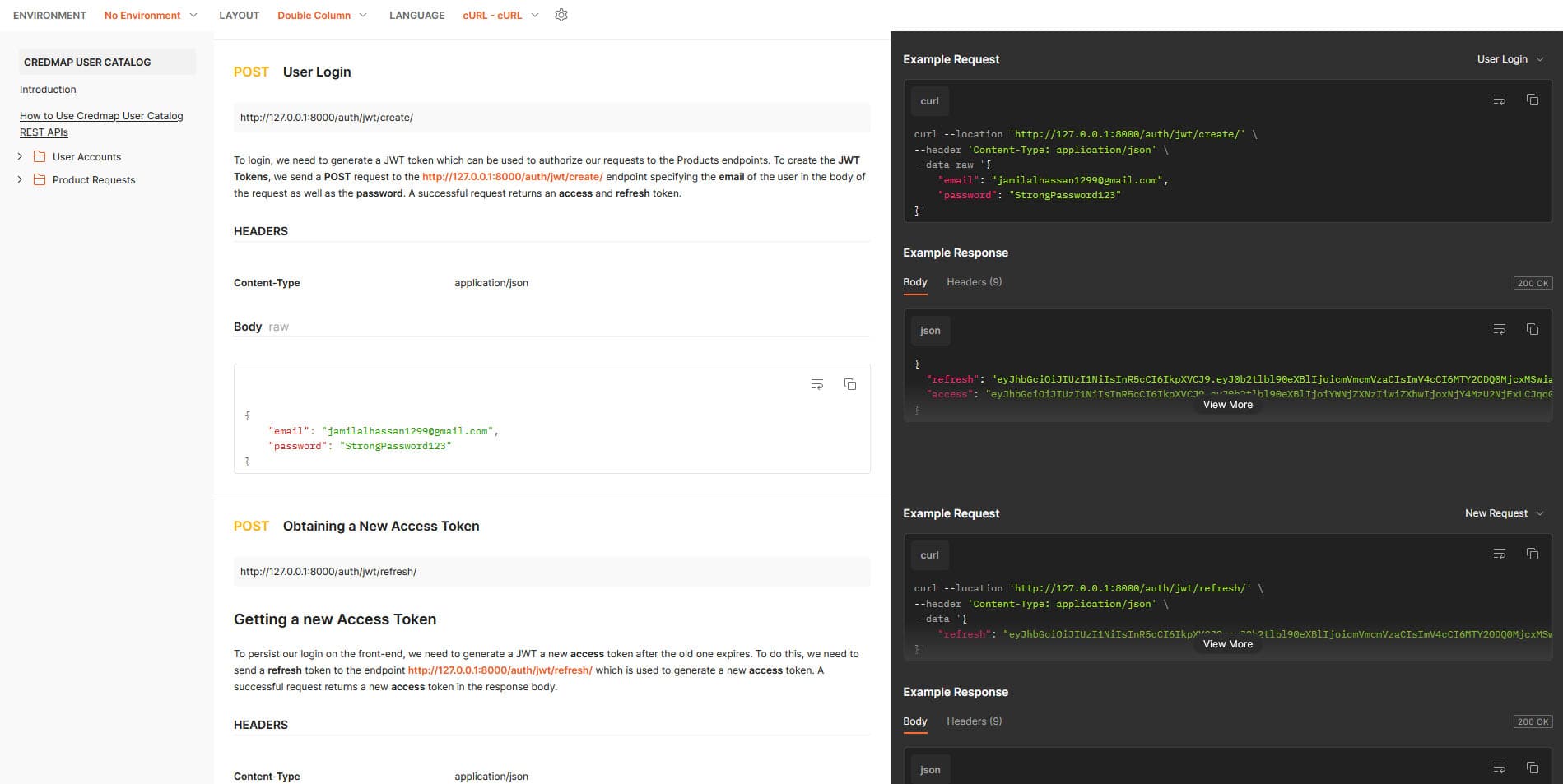Expand the User Accounts folder

pos(21,156)
